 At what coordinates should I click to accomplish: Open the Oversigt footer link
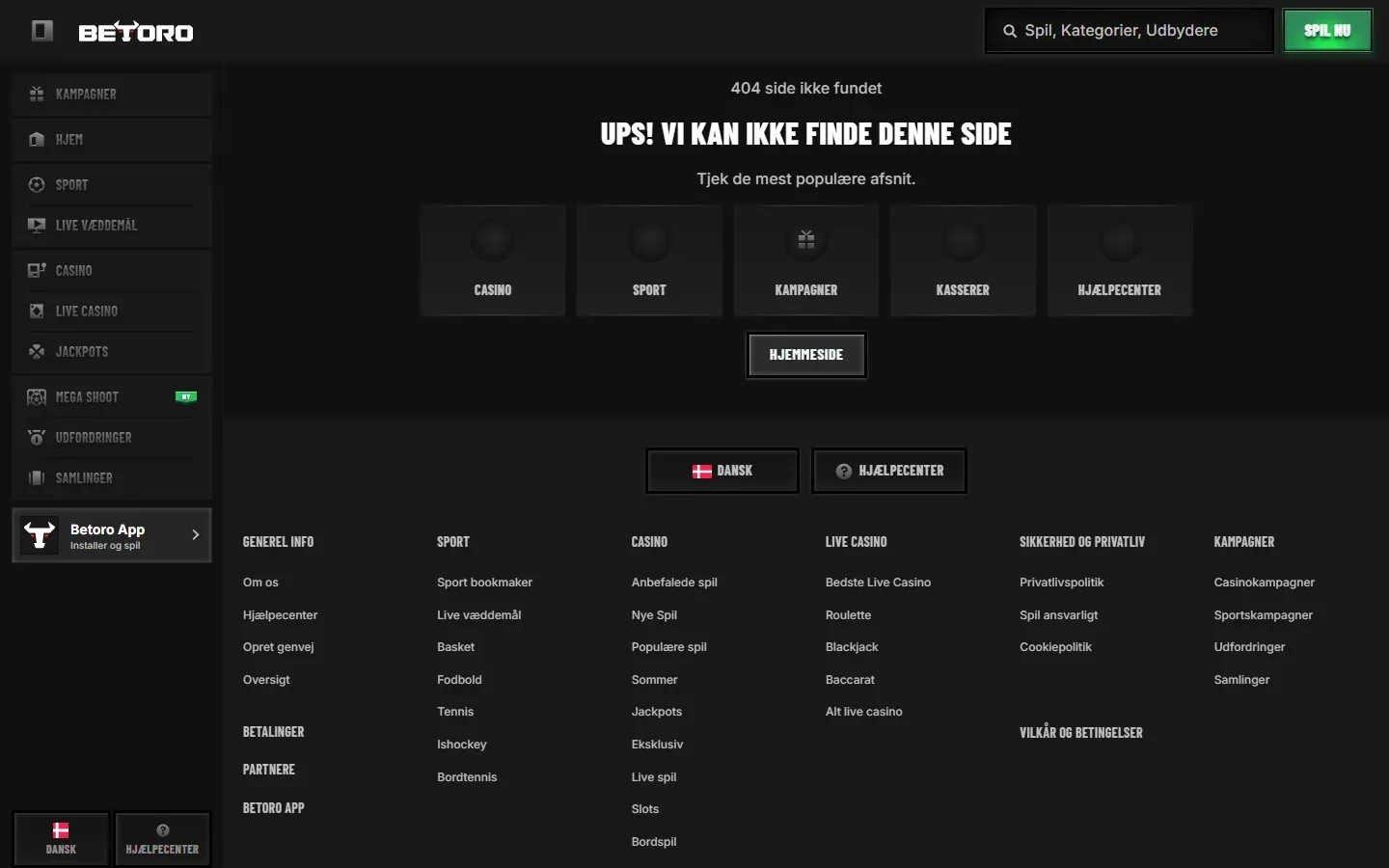(266, 680)
